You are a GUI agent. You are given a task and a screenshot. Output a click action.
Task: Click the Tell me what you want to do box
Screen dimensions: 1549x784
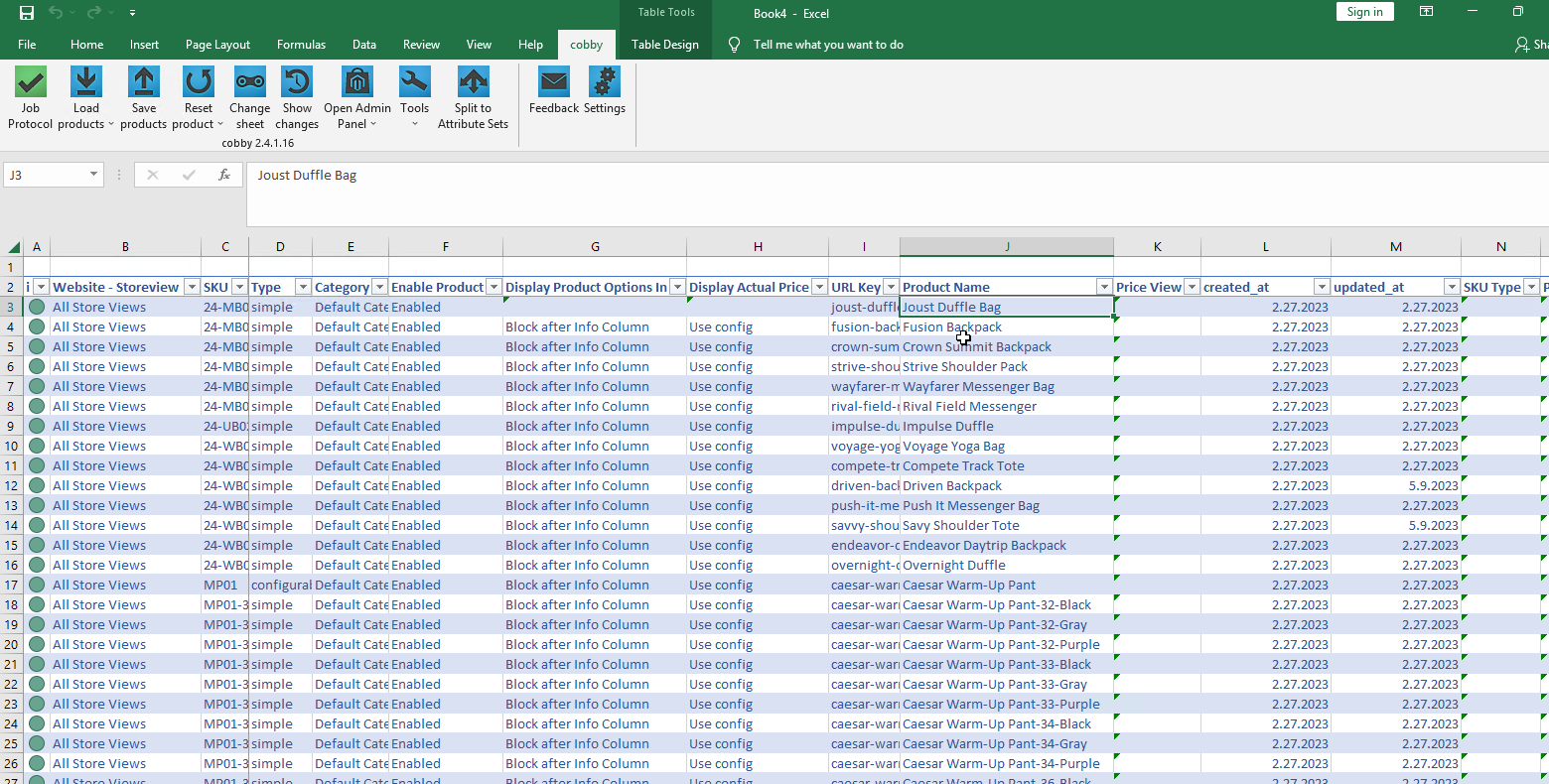828,45
